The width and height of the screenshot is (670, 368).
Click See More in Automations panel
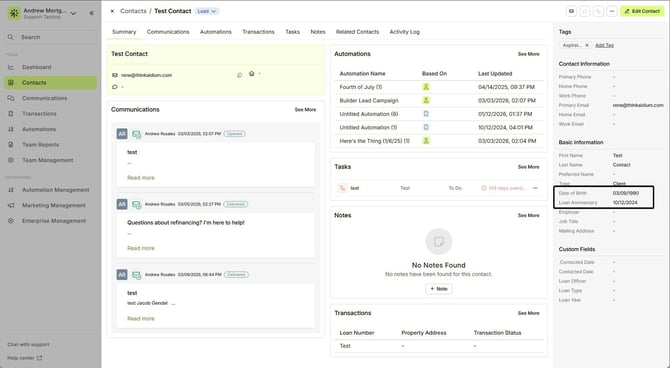529,54
